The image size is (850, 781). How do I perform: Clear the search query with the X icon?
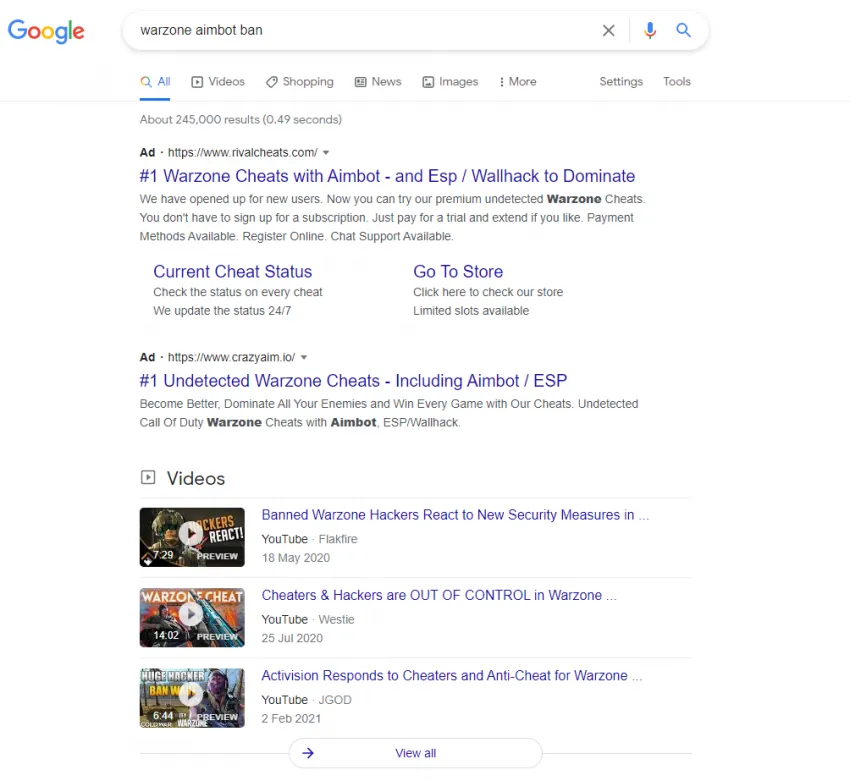[x=608, y=30]
